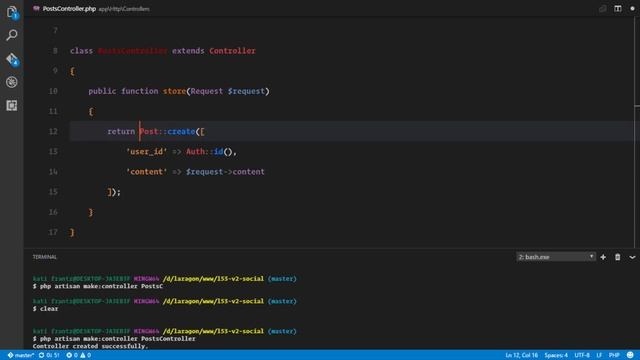The image size is (640, 360).
Task: Click the warnings count icon in status bar
Action: coord(85,355)
